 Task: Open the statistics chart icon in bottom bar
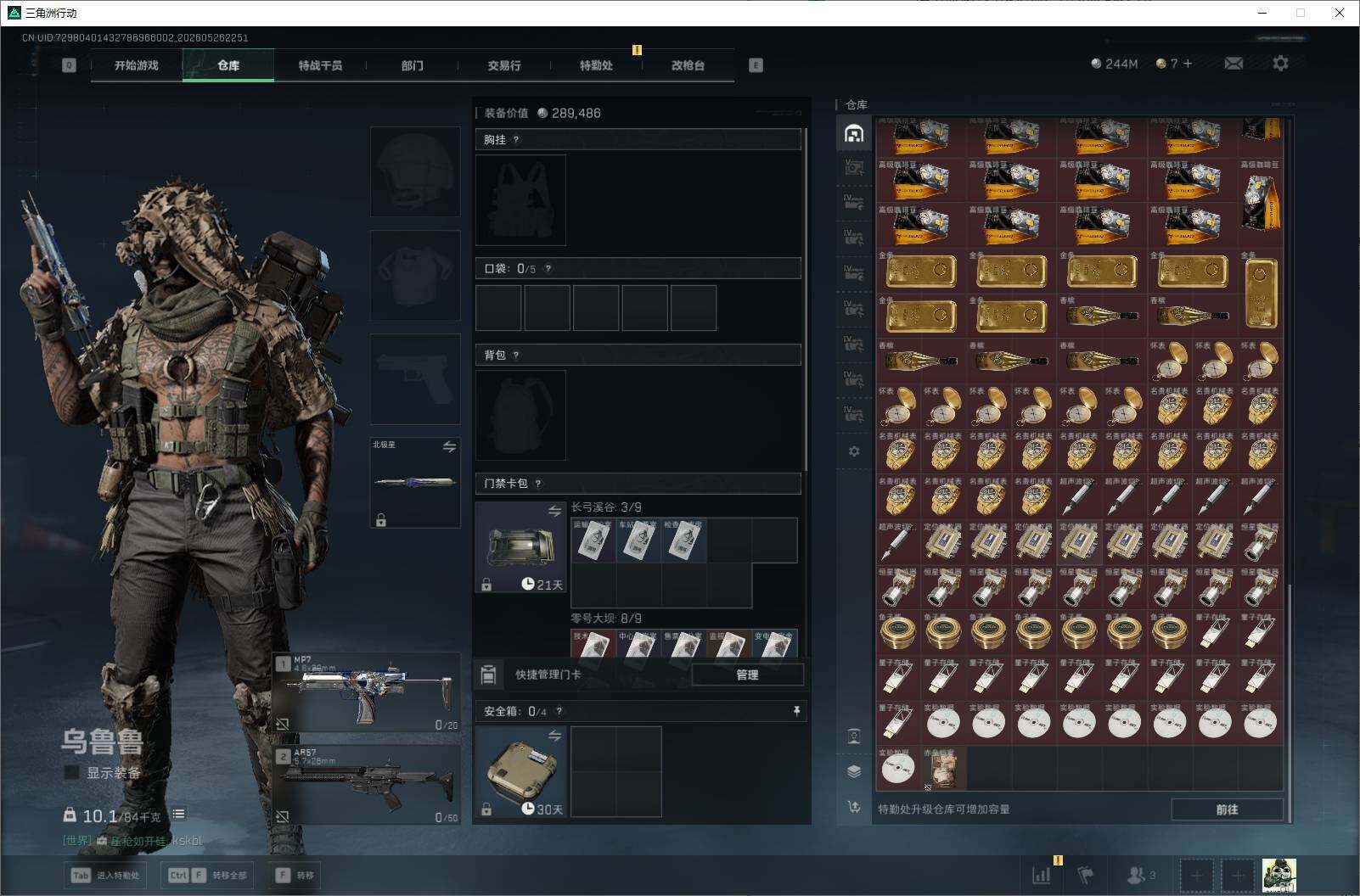click(1041, 875)
